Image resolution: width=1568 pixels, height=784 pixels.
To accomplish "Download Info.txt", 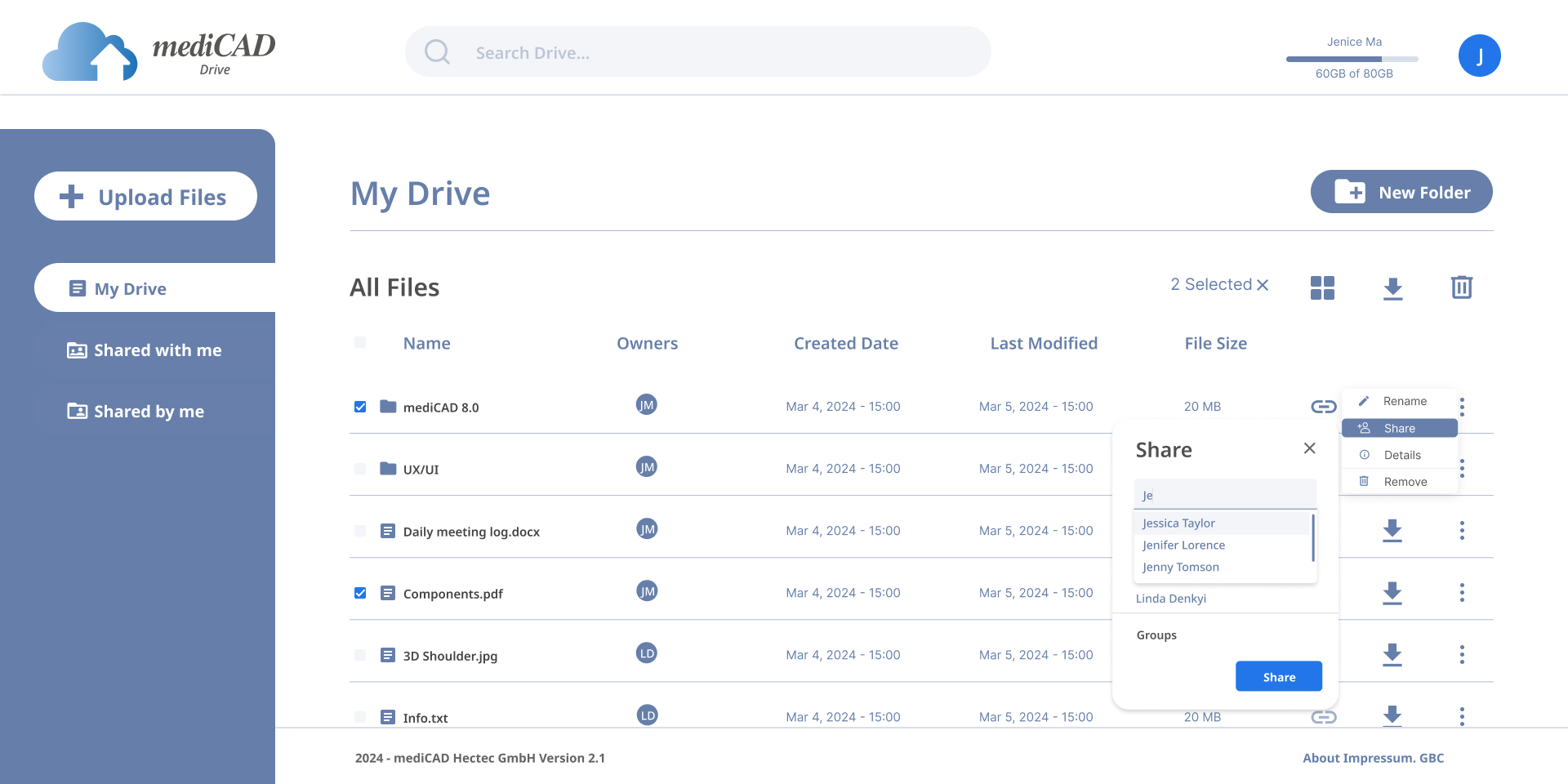I will coord(1392,715).
